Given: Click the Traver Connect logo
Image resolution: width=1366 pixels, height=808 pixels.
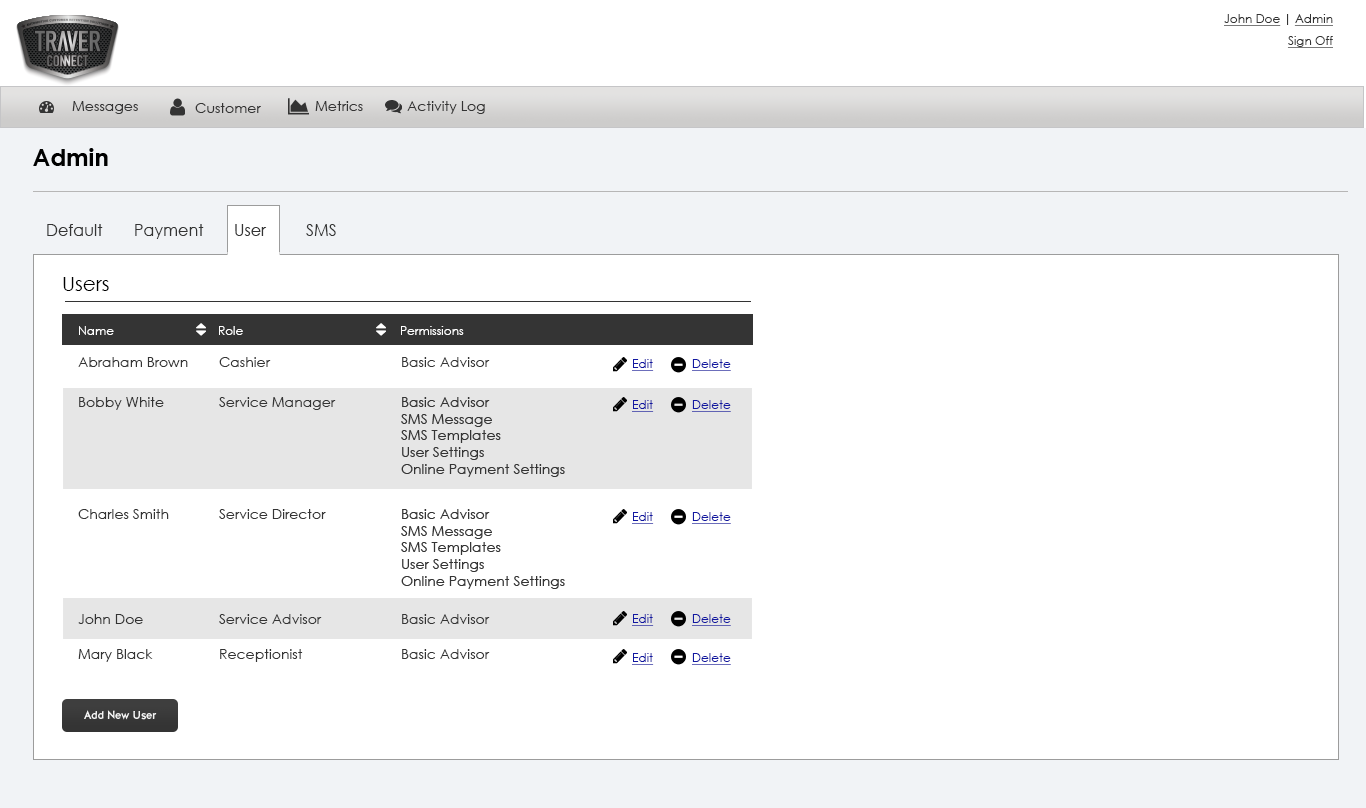Looking at the screenshot, I should pos(67,46).
